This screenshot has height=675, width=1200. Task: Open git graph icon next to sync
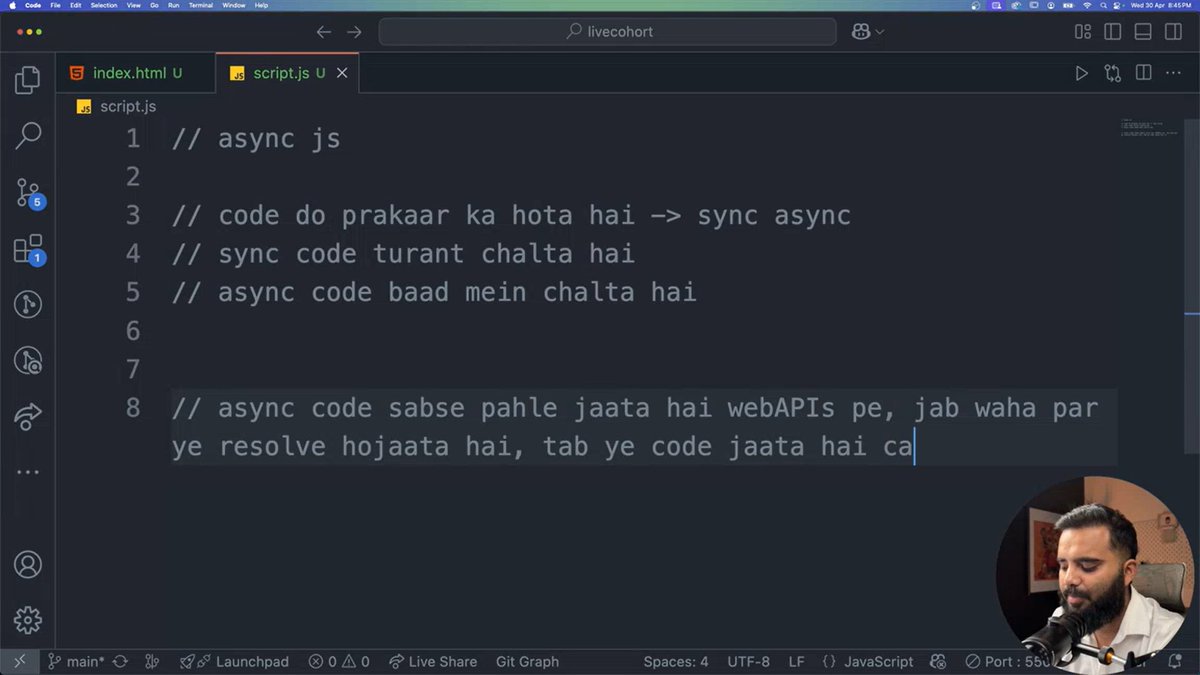(151, 661)
